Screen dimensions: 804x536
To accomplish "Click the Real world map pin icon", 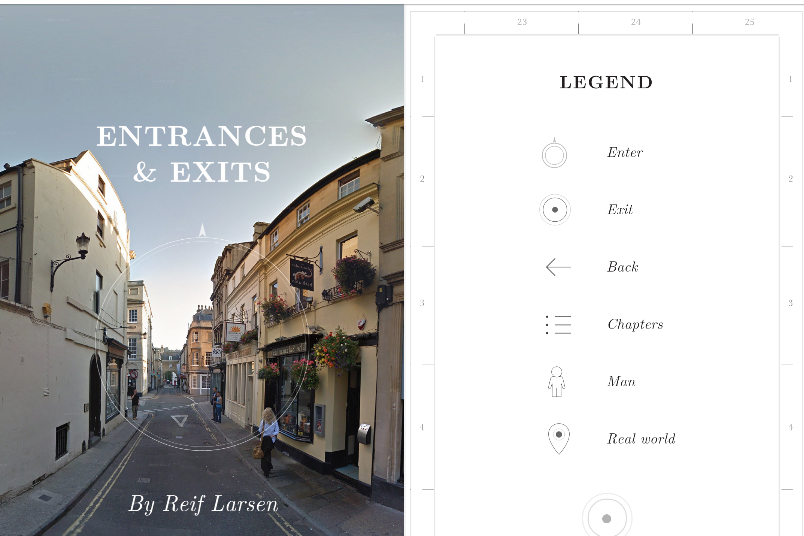I will (x=559, y=439).
